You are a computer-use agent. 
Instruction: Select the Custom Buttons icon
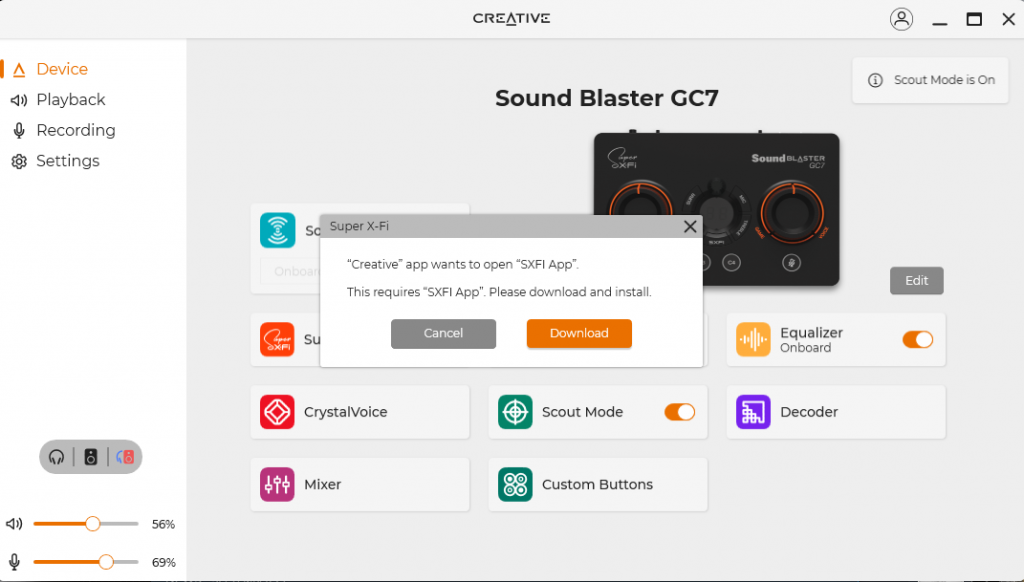(x=515, y=484)
